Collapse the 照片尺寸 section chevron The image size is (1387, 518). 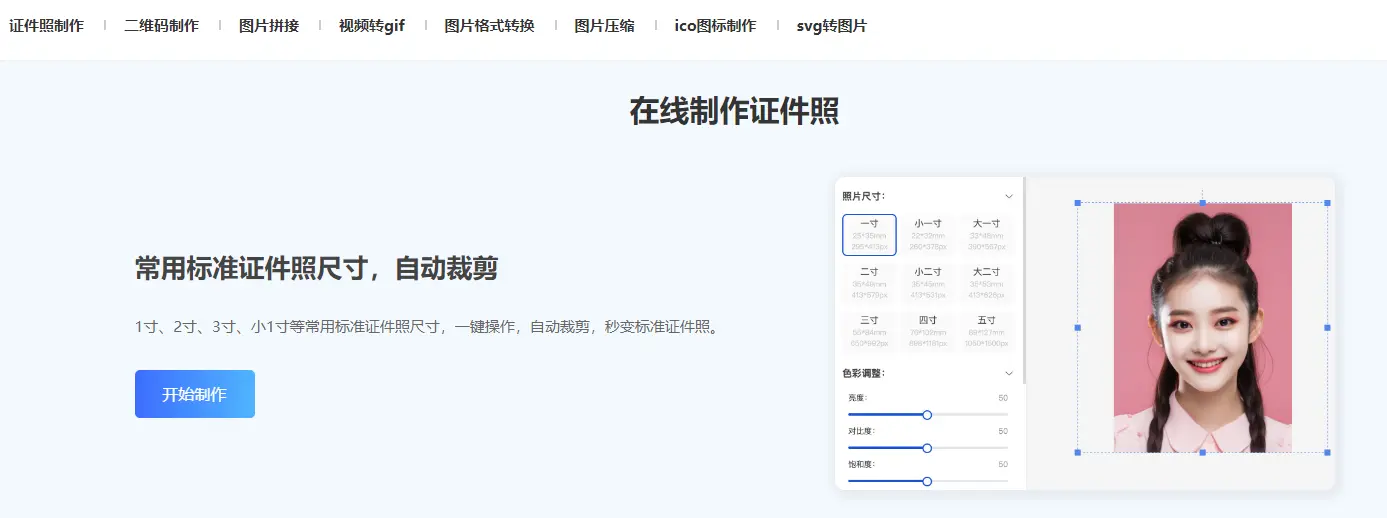coord(1008,196)
